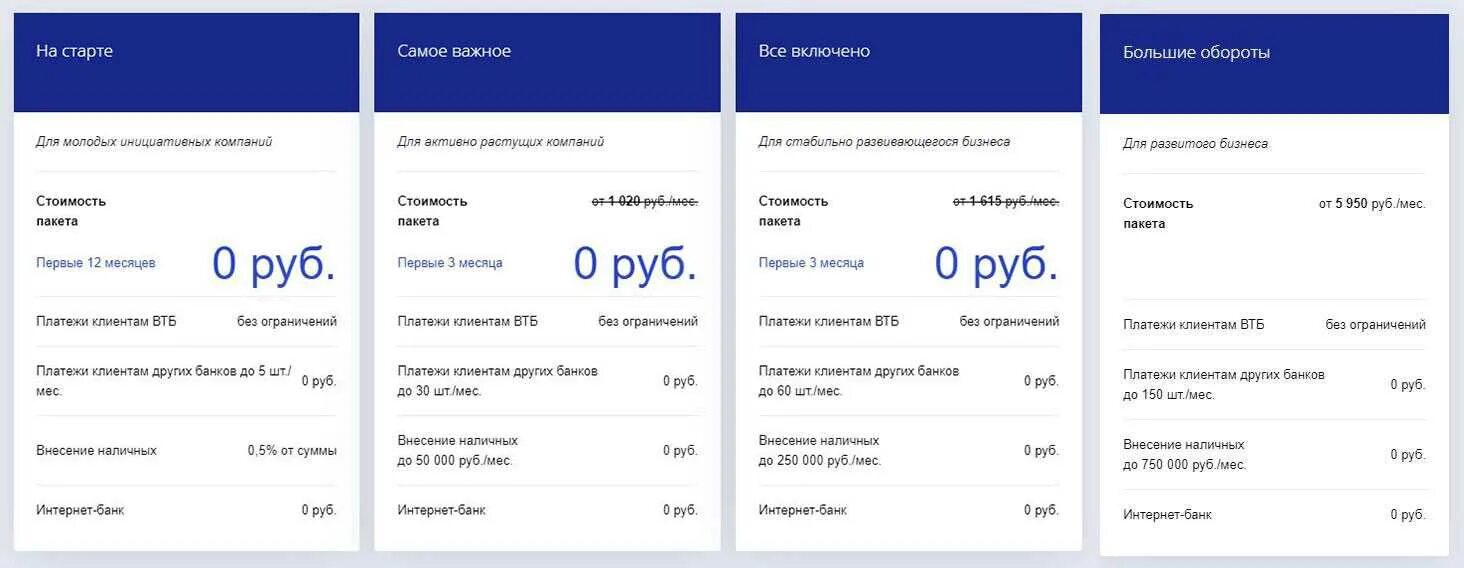Click the 'Первые 12 месяцев' link
This screenshot has height=568, width=1464.
click(x=96, y=263)
